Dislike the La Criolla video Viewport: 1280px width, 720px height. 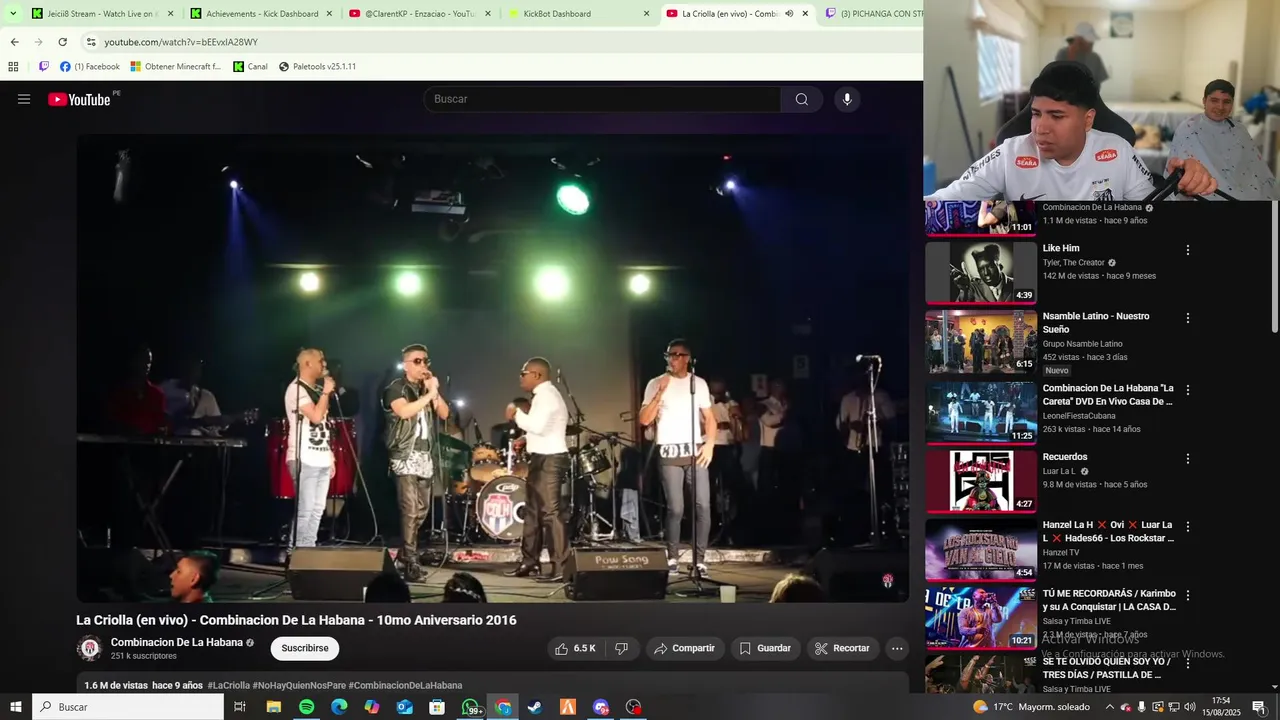(x=622, y=648)
